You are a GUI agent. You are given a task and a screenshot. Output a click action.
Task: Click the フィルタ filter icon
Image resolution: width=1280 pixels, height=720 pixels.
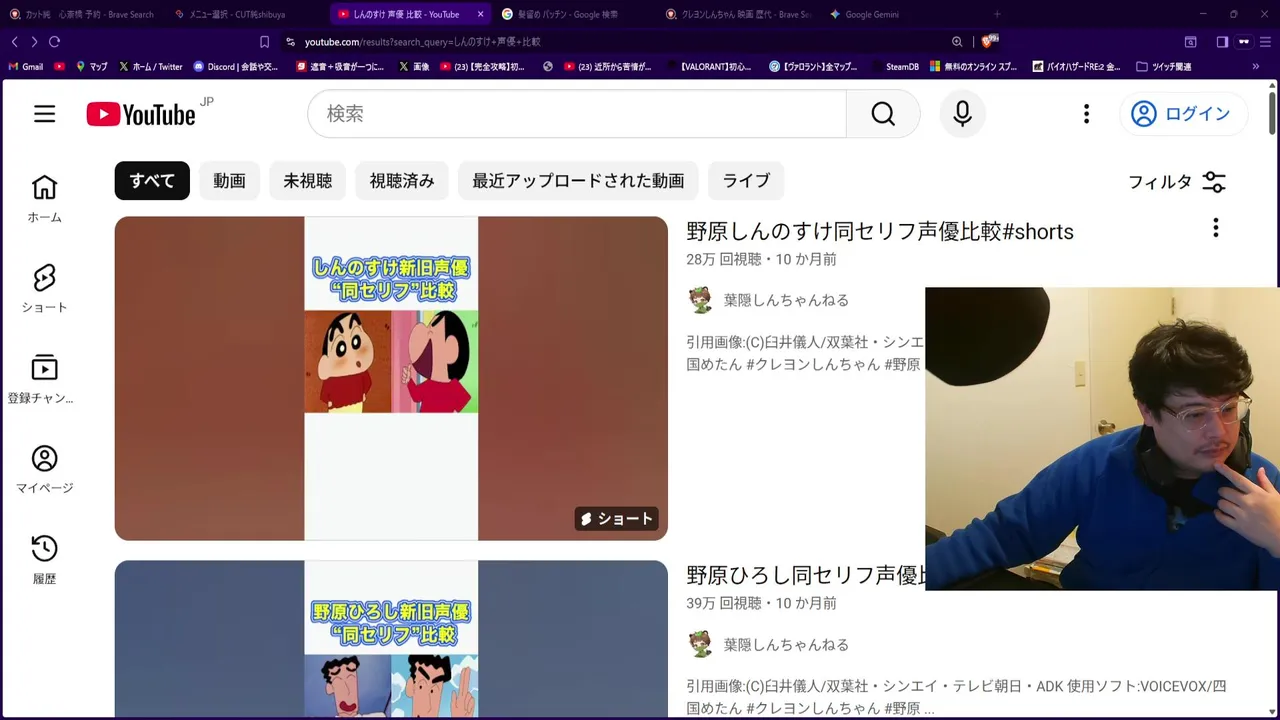tap(1214, 182)
